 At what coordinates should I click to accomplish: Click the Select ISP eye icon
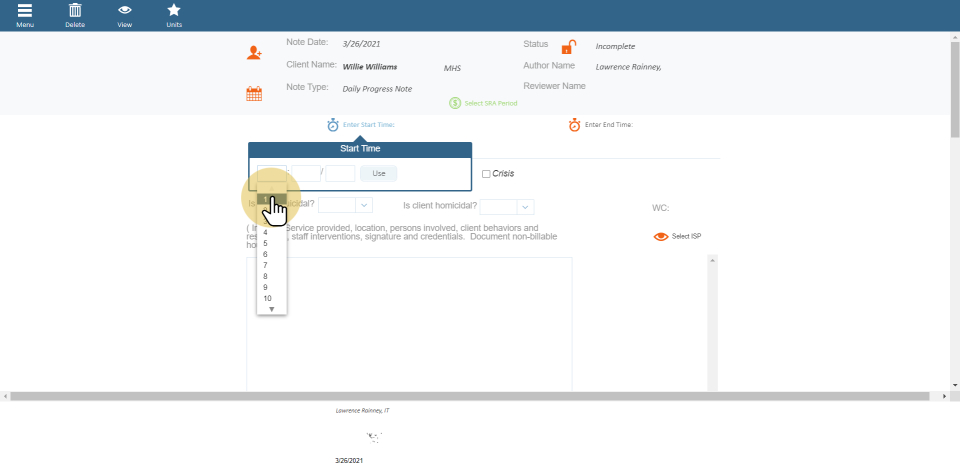pos(660,237)
